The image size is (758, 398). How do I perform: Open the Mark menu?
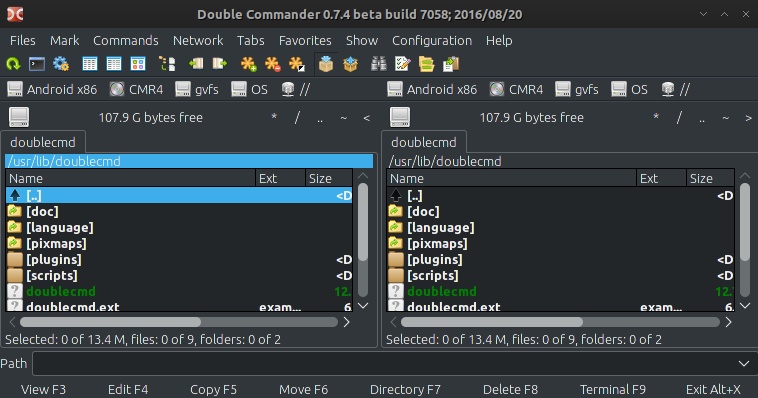click(x=64, y=41)
